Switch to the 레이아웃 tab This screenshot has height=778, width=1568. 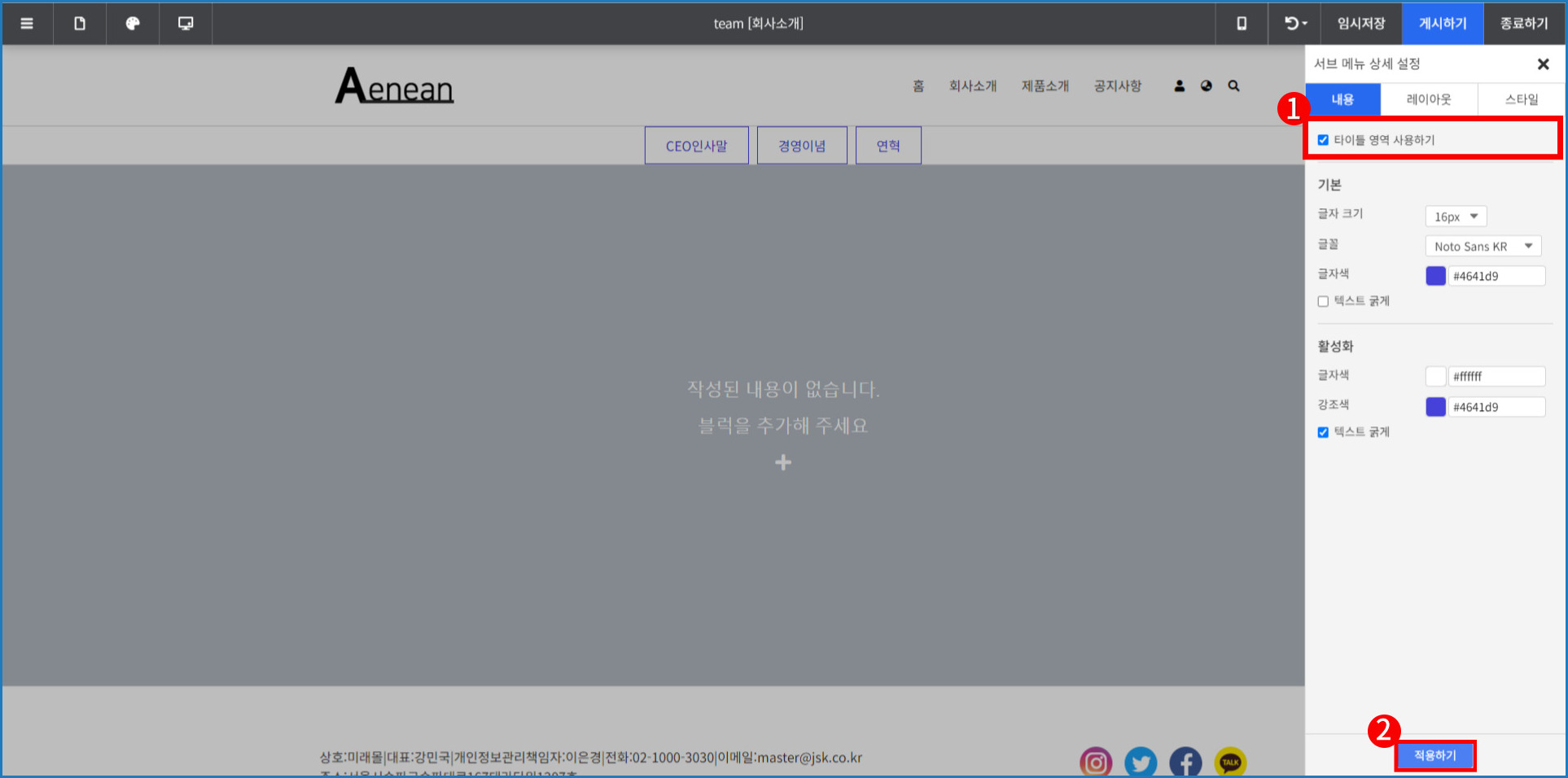pos(1429,99)
